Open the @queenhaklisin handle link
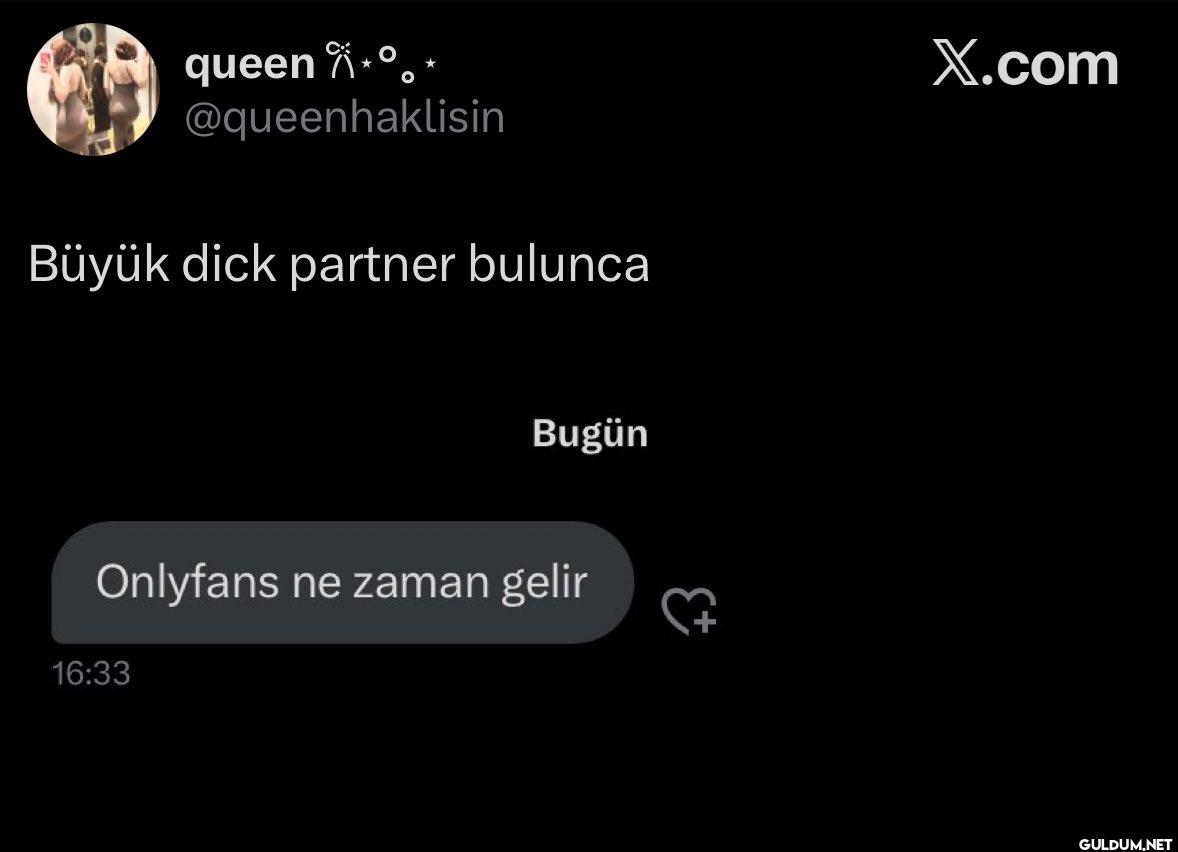Image resolution: width=1178 pixels, height=852 pixels. click(345, 117)
